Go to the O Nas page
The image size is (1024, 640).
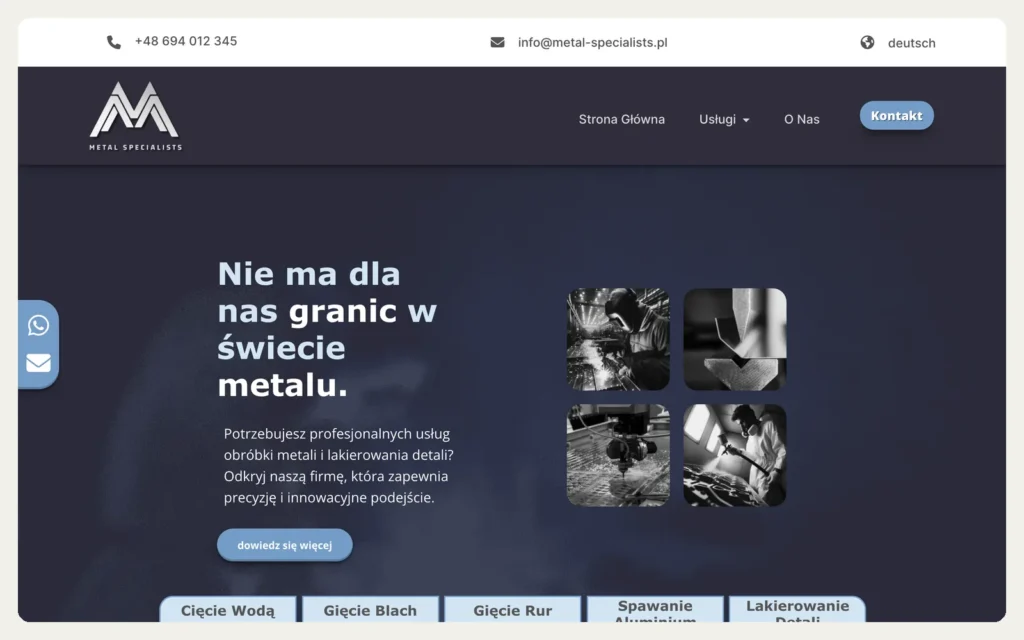(801, 120)
